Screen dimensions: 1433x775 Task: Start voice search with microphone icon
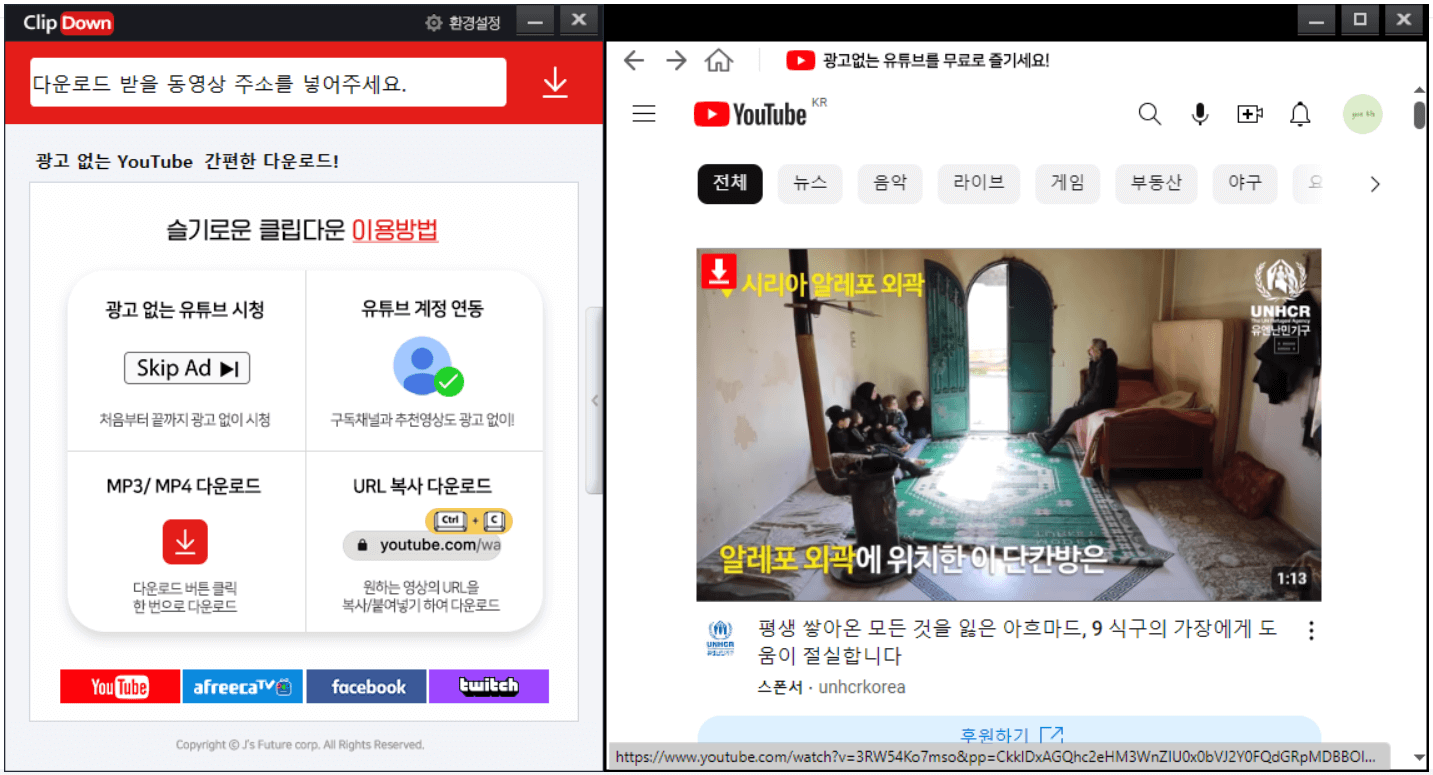click(1200, 114)
